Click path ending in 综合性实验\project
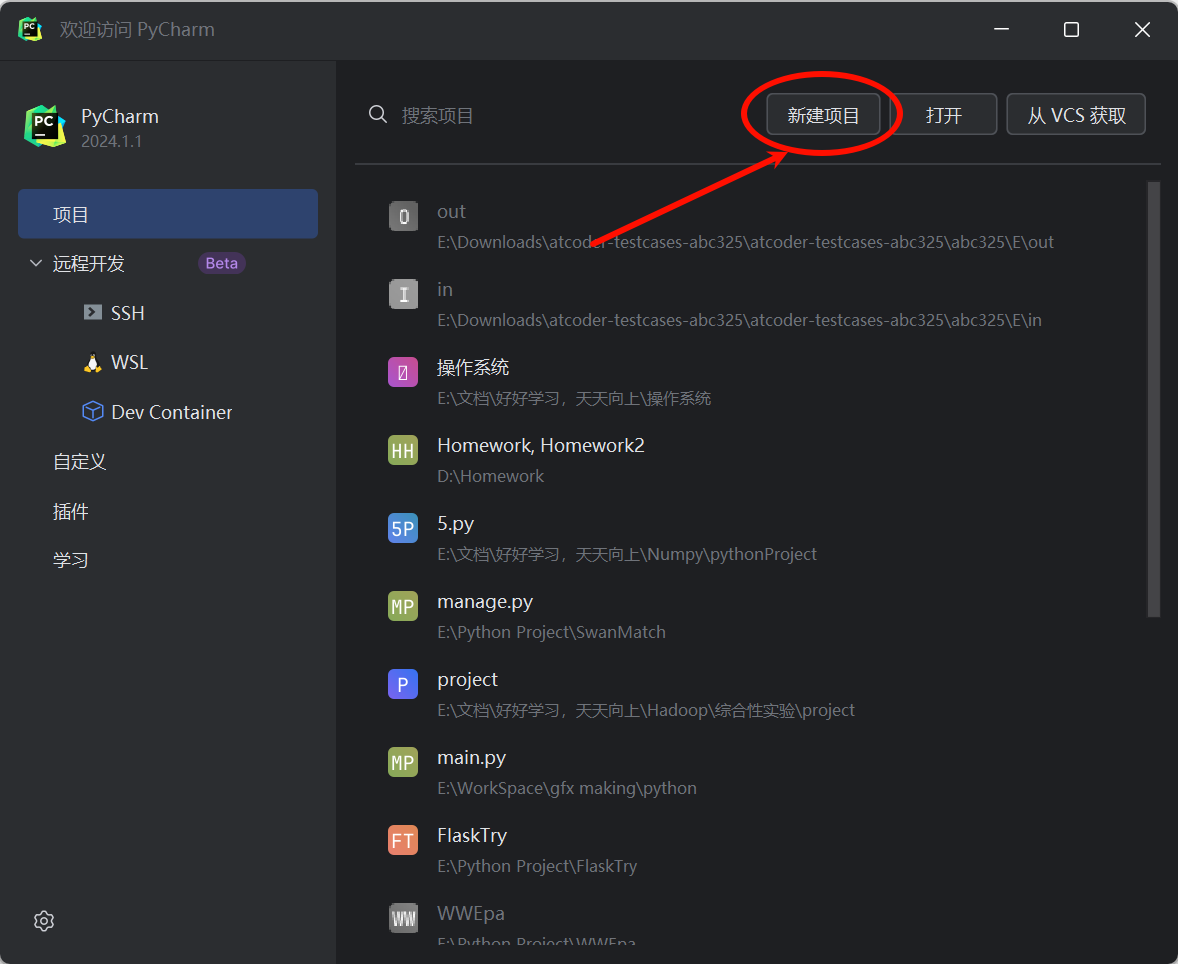This screenshot has height=964, width=1178. 646,710
